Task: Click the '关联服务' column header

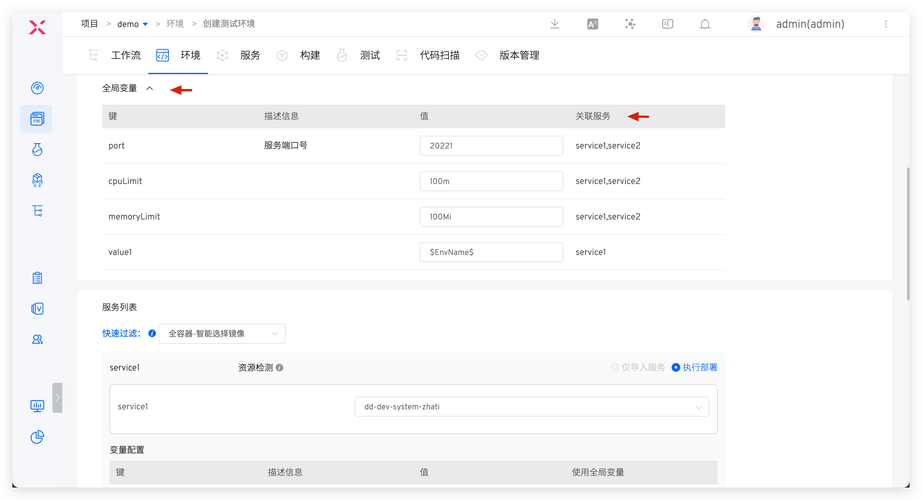Action: click(593, 116)
